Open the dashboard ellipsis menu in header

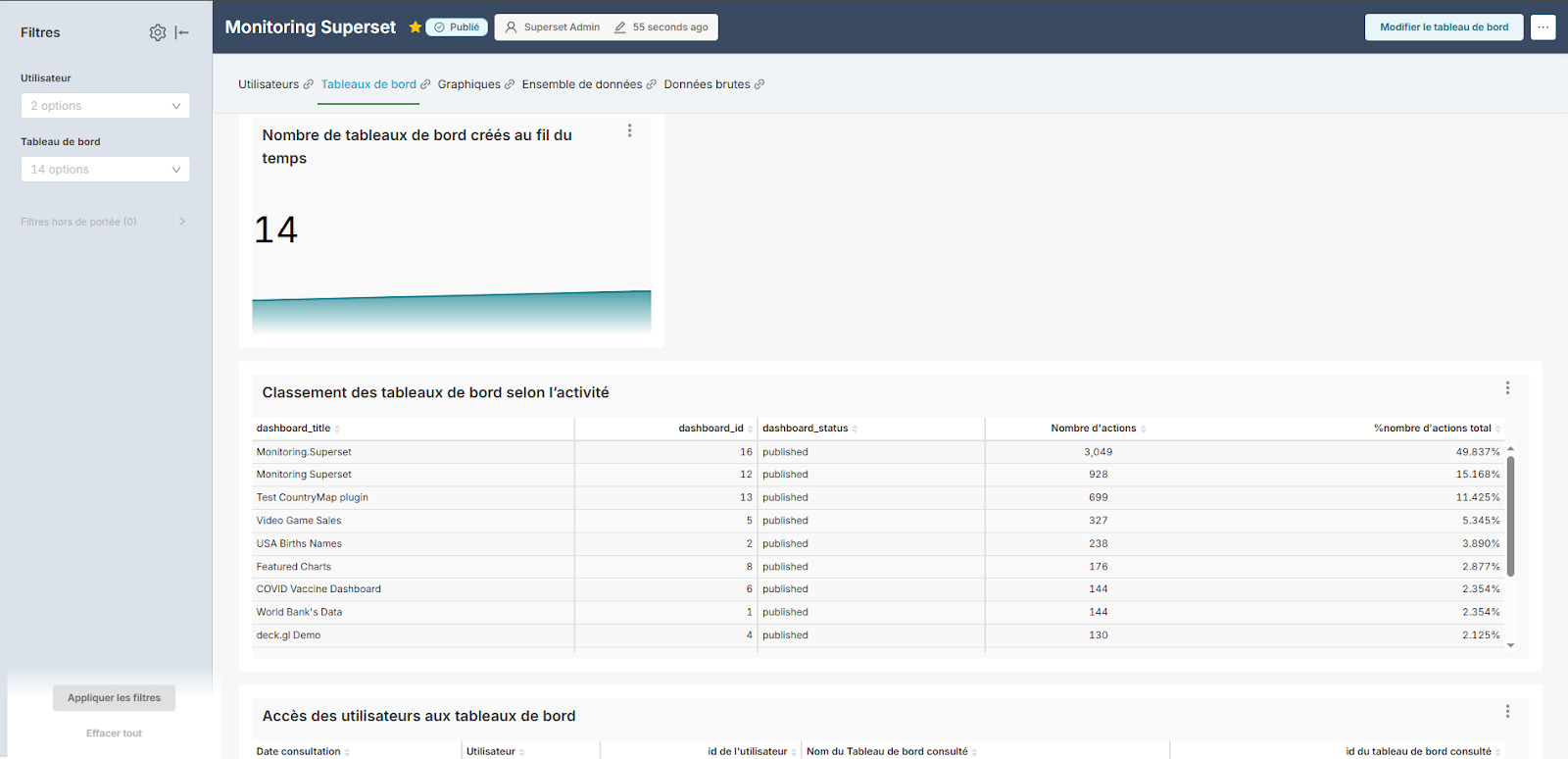[x=1543, y=27]
